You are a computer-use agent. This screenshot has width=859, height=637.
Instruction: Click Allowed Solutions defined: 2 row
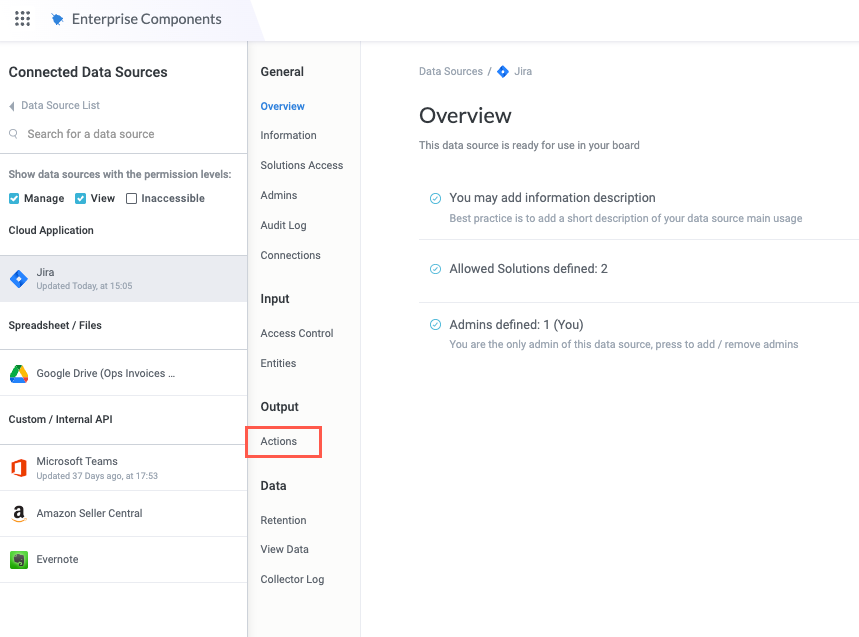(528, 269)
